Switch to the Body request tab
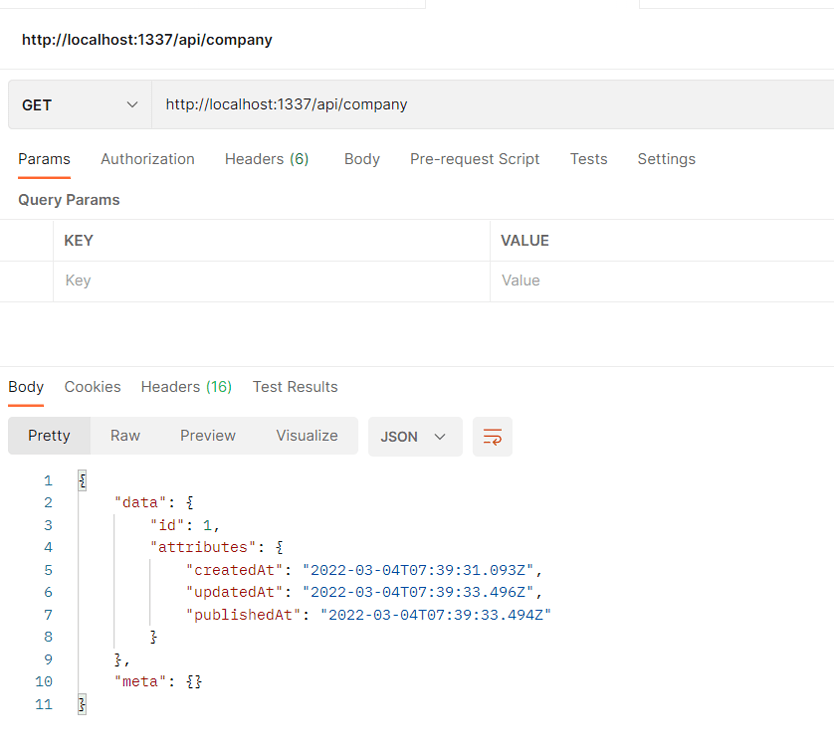The image size is (834, 750). 361,158
